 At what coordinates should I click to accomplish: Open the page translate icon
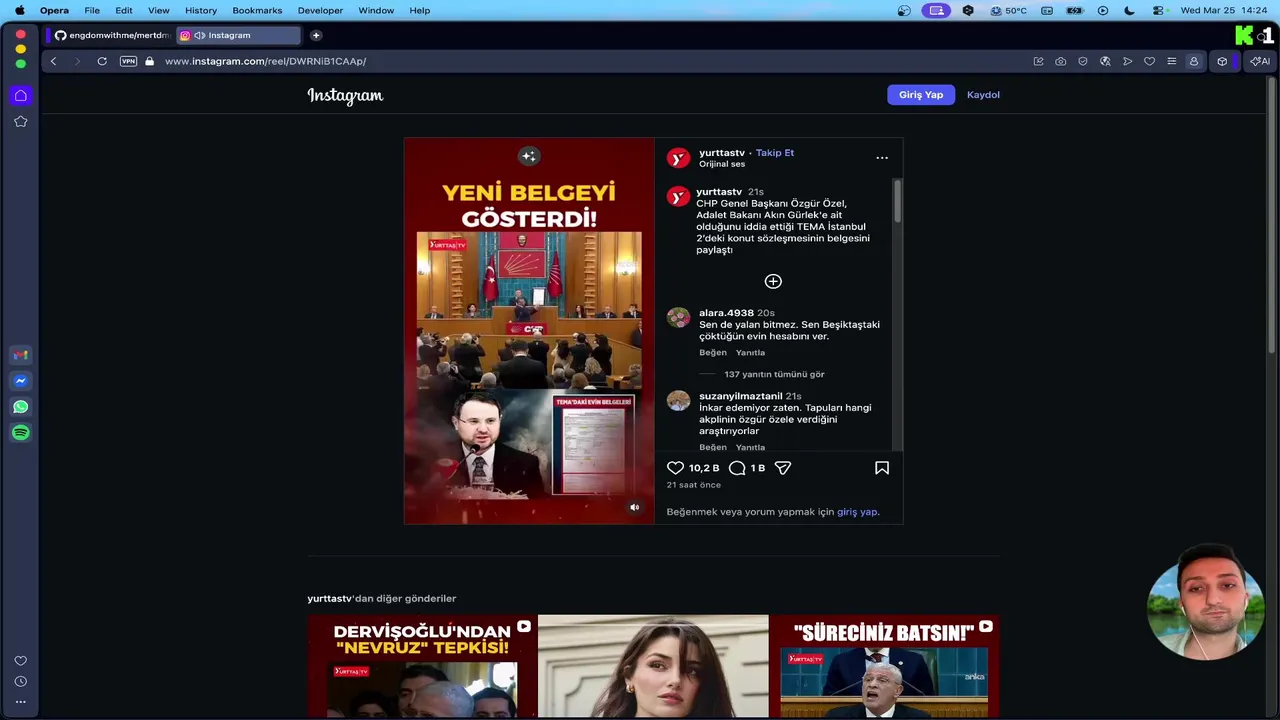coord(1105,61)
